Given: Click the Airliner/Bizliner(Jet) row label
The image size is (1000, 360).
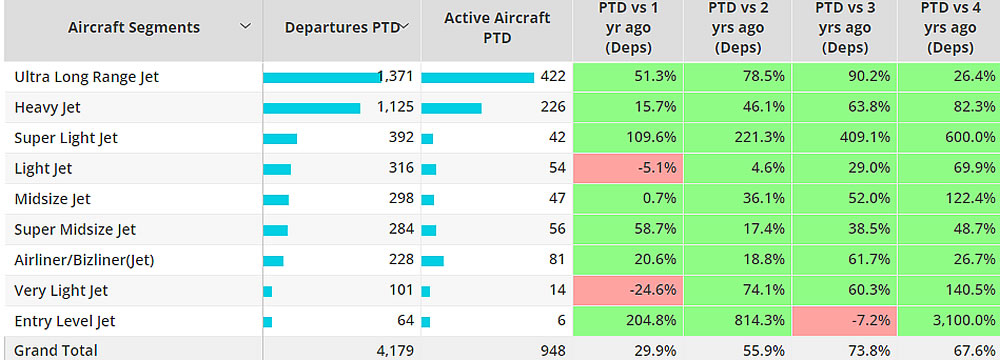Looking at the screenshot, I should 84,260.
